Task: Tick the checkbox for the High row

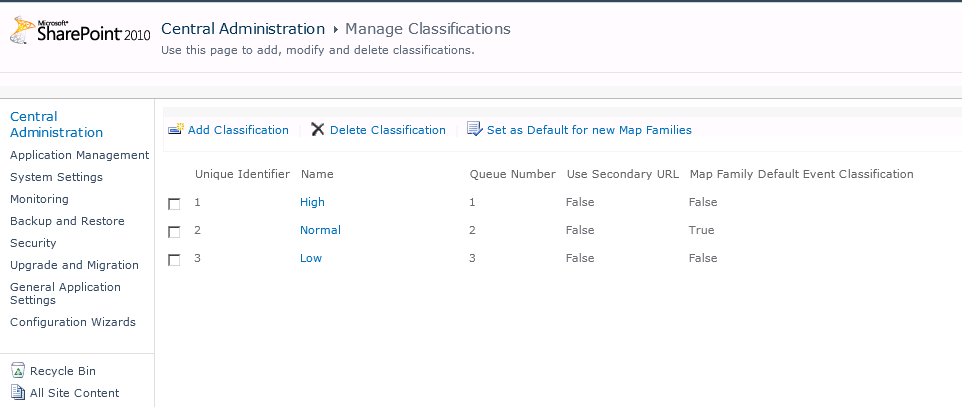Action: coord(174,203)
